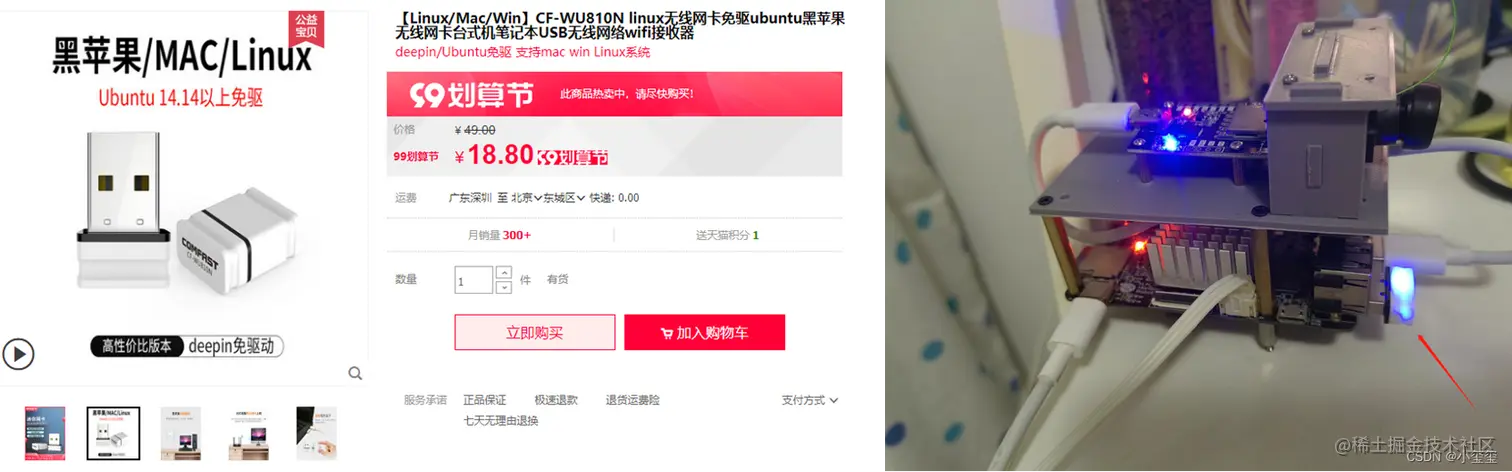Open the 退货运费险 return insurance link

coord(633,400)
